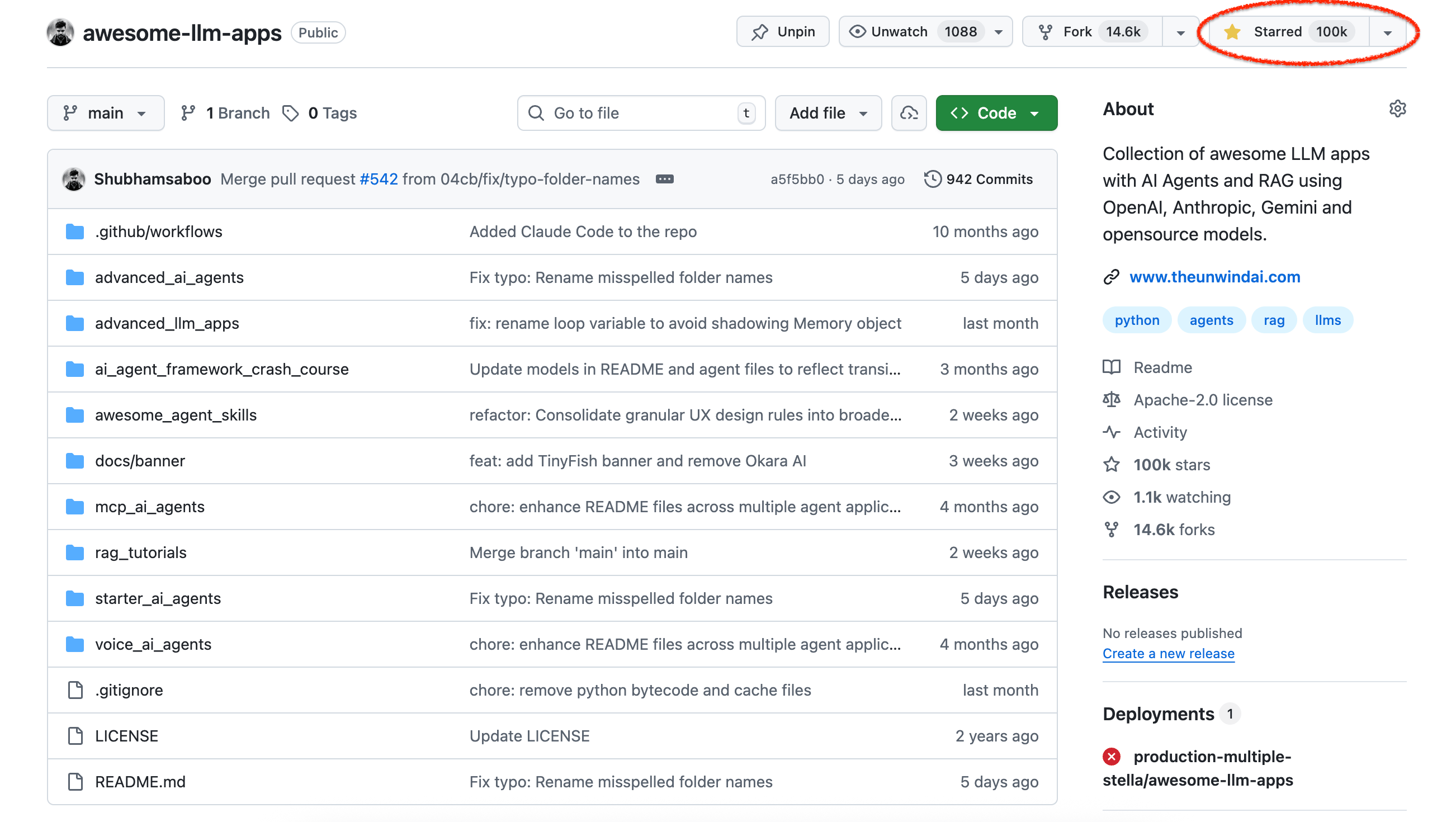1456x822 pixels.
Task: Click the failed deployment status icon
Action: (x=1110, y=757)
